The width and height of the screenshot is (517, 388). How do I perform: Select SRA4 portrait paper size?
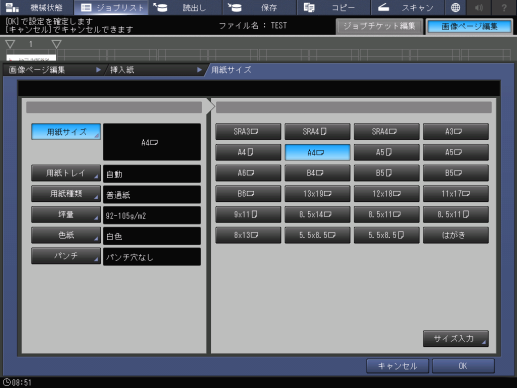(317, 132)
